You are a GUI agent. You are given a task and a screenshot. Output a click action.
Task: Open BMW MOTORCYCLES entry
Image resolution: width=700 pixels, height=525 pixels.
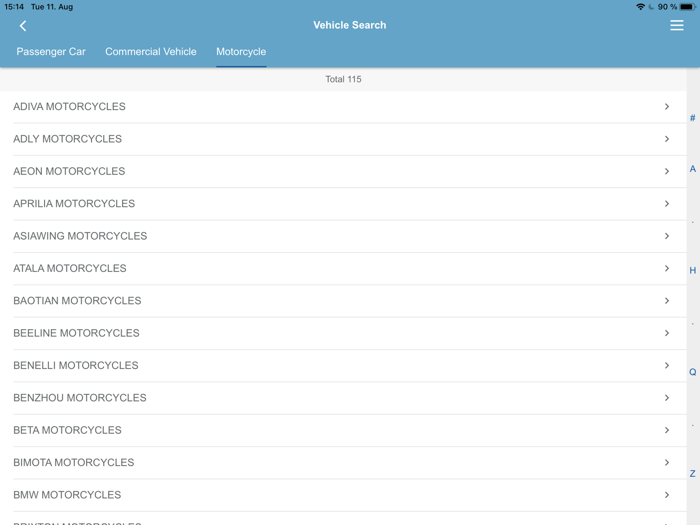[x=343, y=495]
